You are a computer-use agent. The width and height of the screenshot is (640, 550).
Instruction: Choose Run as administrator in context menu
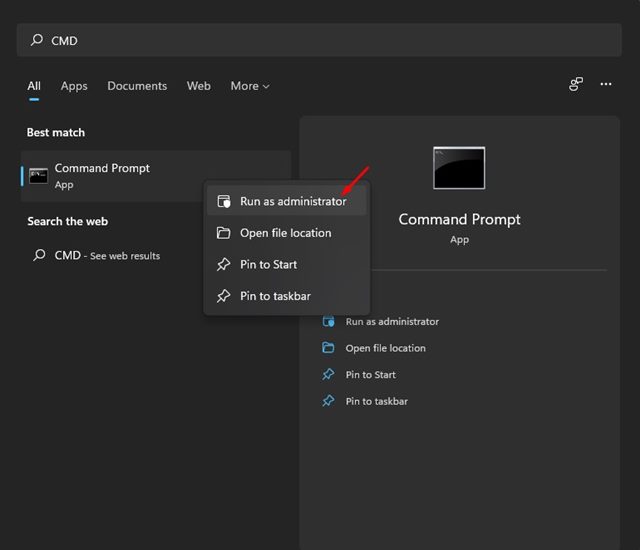(292, 201)
